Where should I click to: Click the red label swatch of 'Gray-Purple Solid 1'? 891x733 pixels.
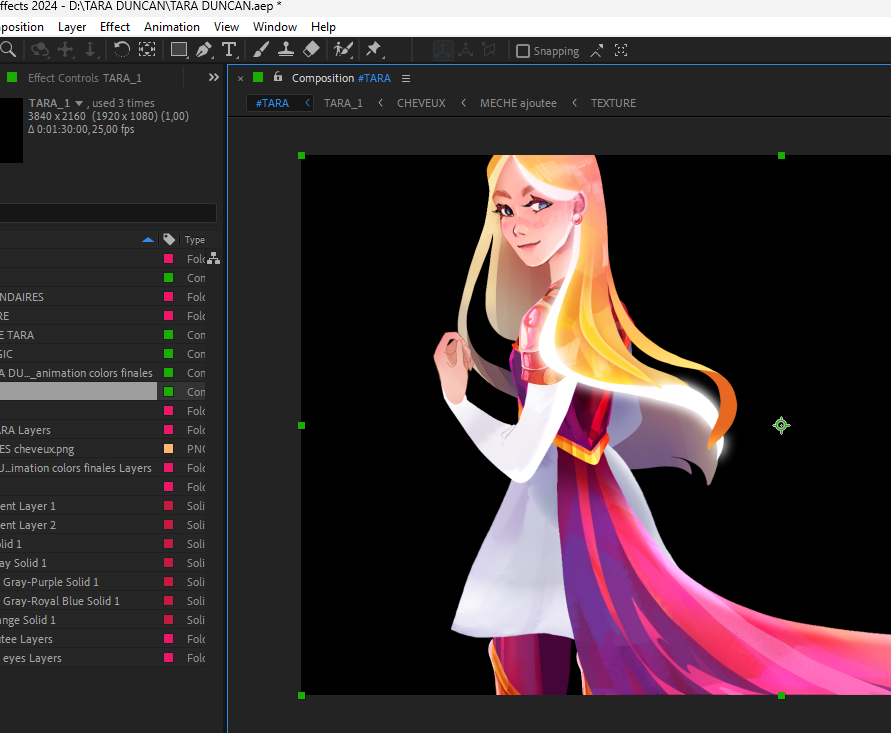point(168,582)
